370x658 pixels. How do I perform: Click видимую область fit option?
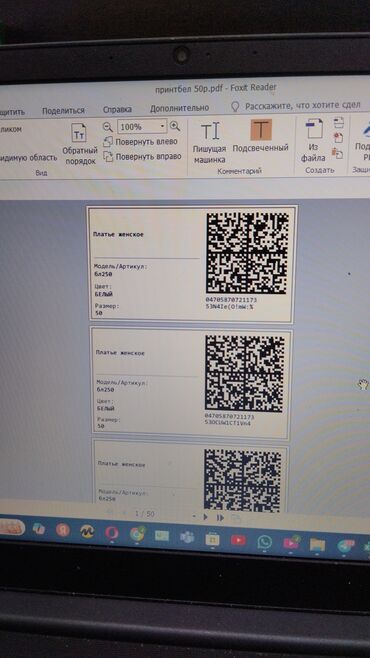pyautogui.click(x=29, y=158)
